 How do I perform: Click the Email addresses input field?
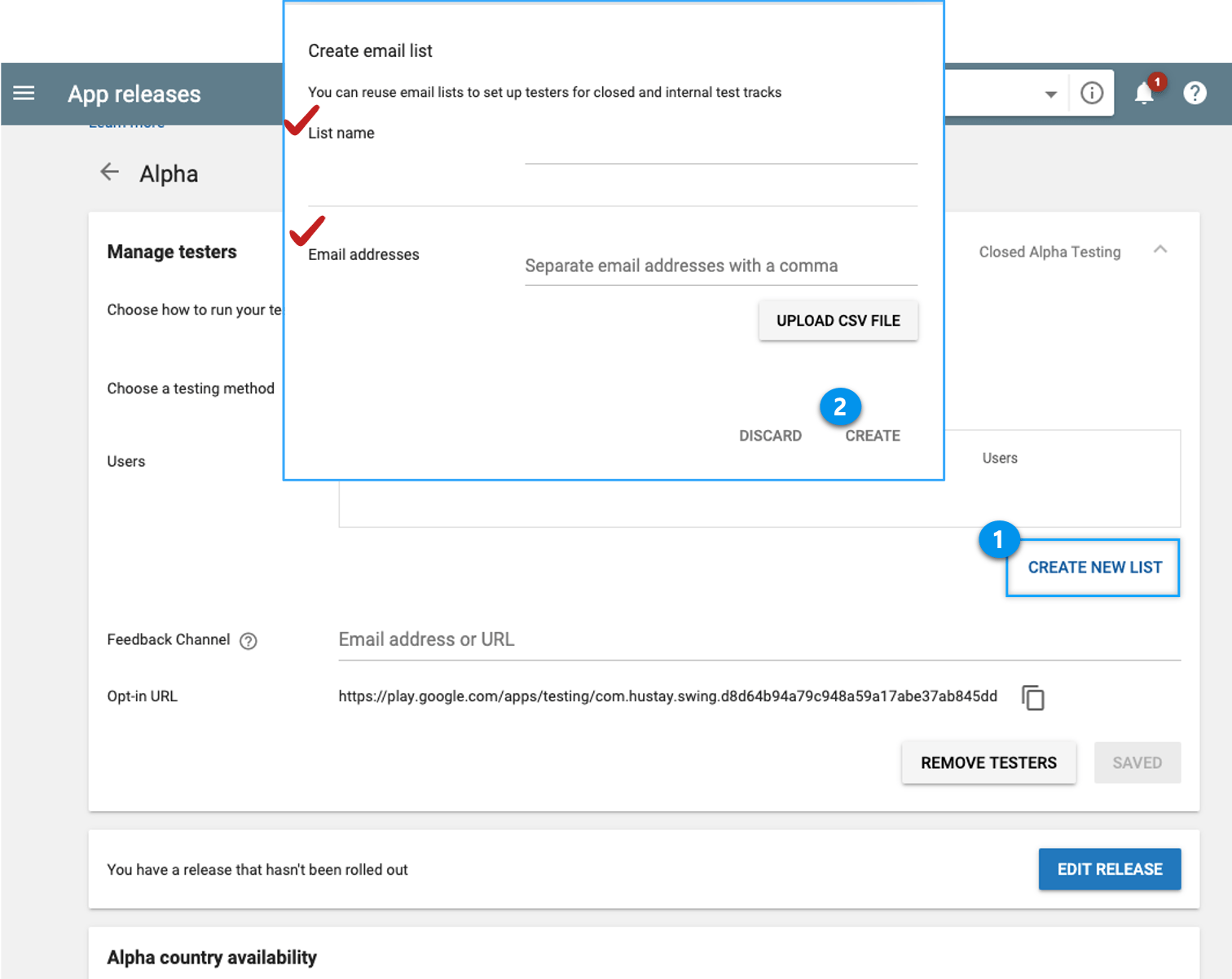coord(720,266)
